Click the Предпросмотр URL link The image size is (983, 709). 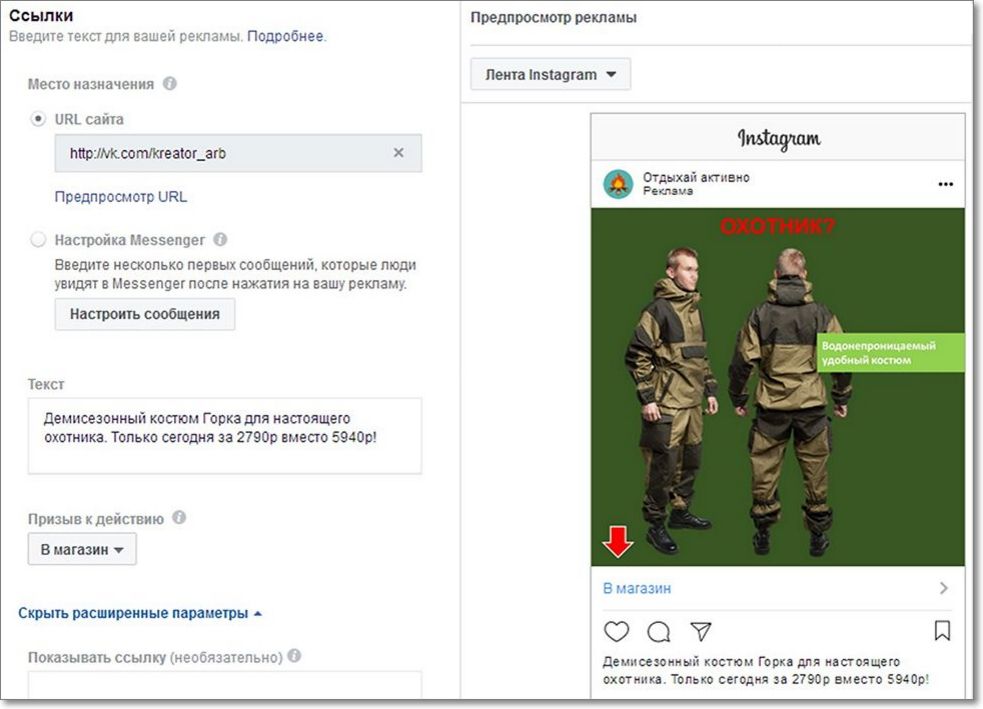(120, 197)
